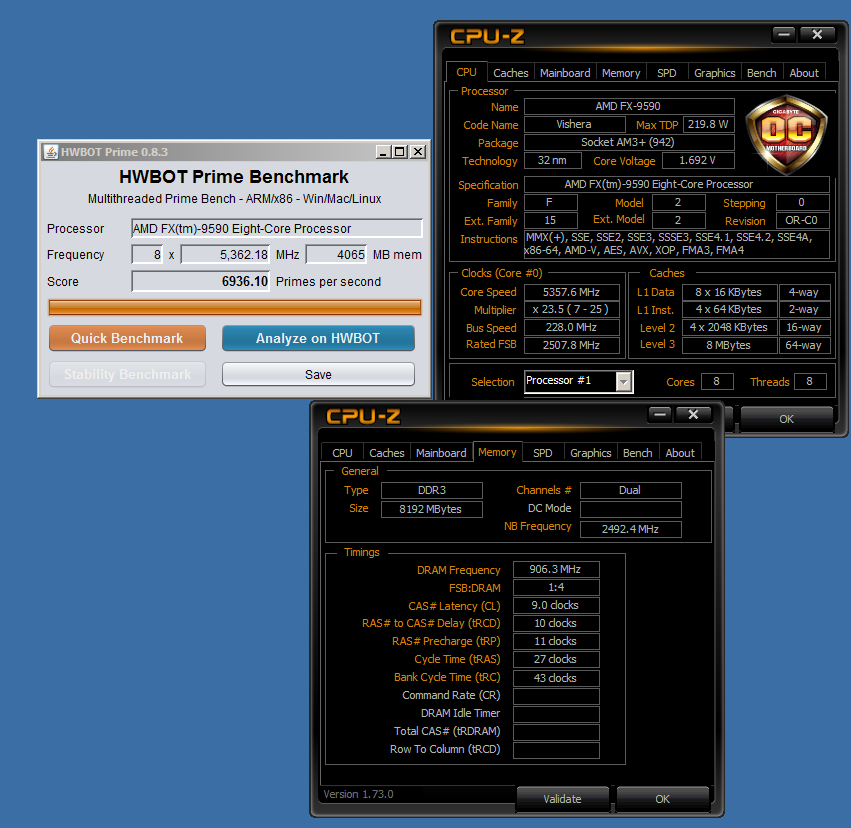This screenshot has width=851, height=828.
Task: Click Validate in CPU-Z Memory window
Action: pyautogui.click(x=562, y=799)
